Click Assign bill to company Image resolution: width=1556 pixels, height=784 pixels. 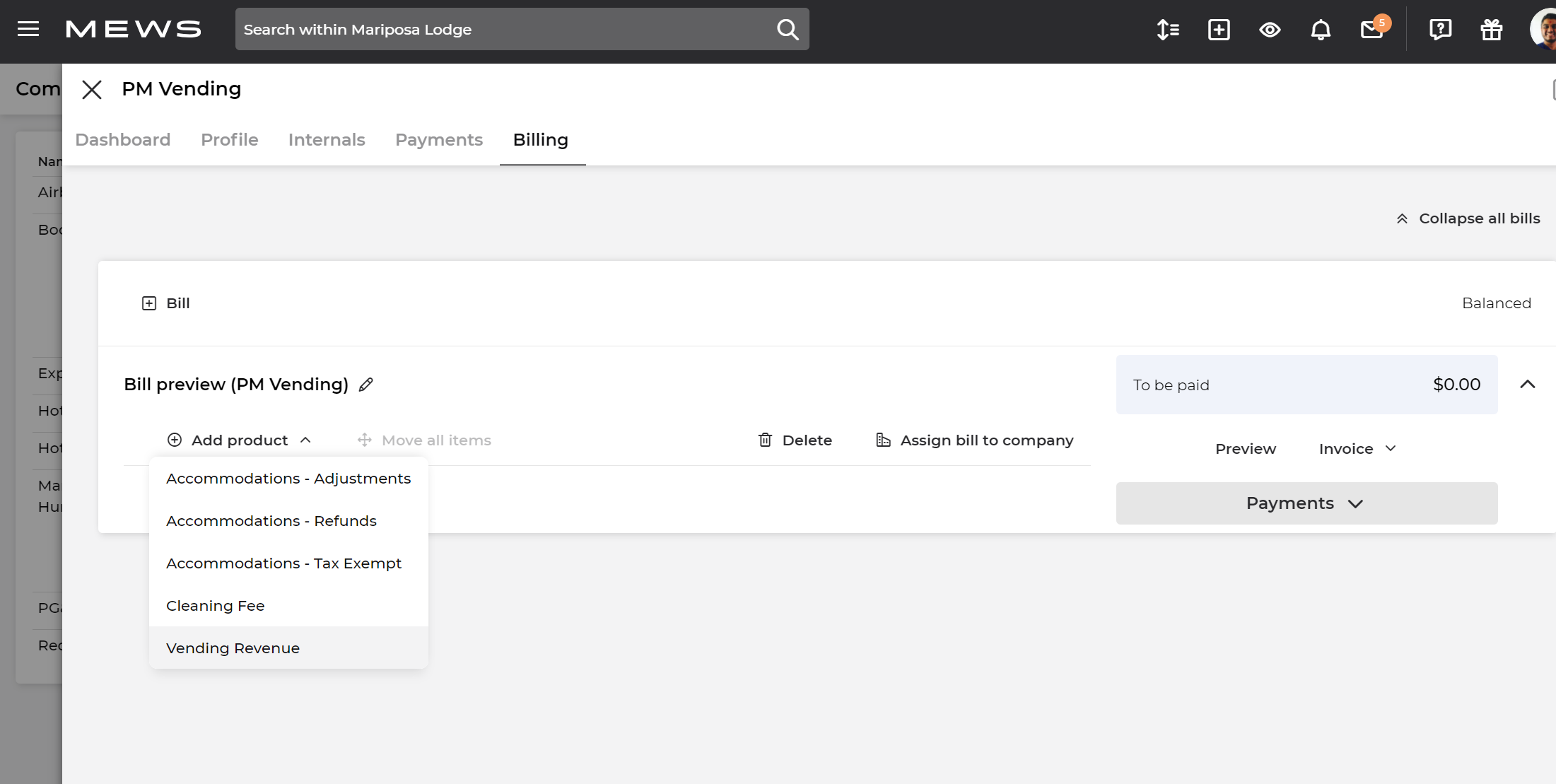(975, 440)
